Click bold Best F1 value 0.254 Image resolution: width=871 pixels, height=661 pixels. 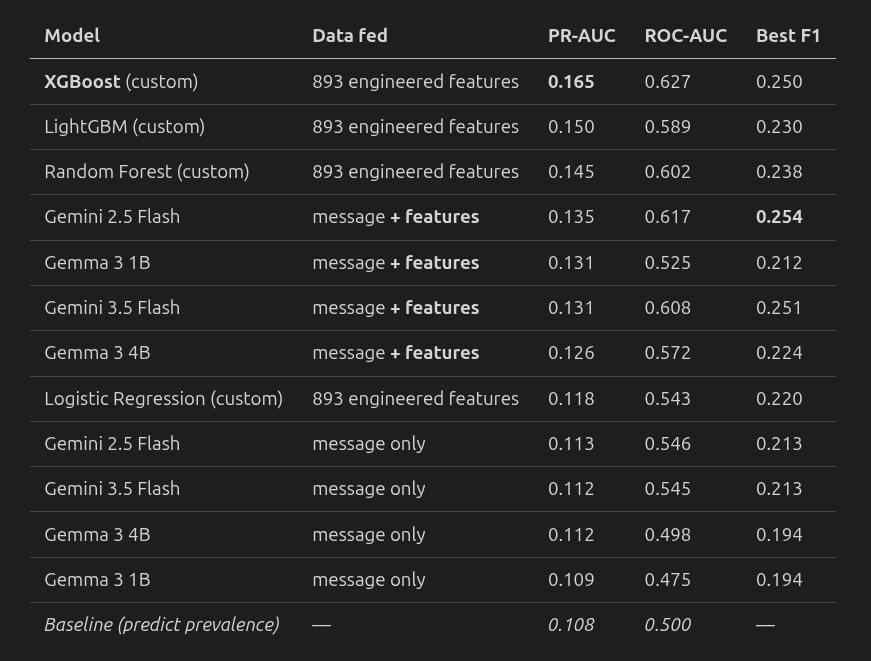pos(779,217)
